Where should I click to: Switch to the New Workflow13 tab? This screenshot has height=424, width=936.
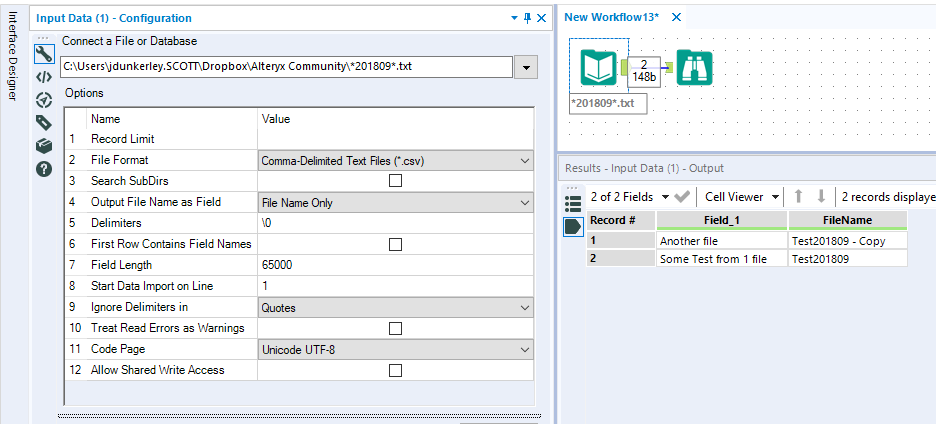coord(612,17)
